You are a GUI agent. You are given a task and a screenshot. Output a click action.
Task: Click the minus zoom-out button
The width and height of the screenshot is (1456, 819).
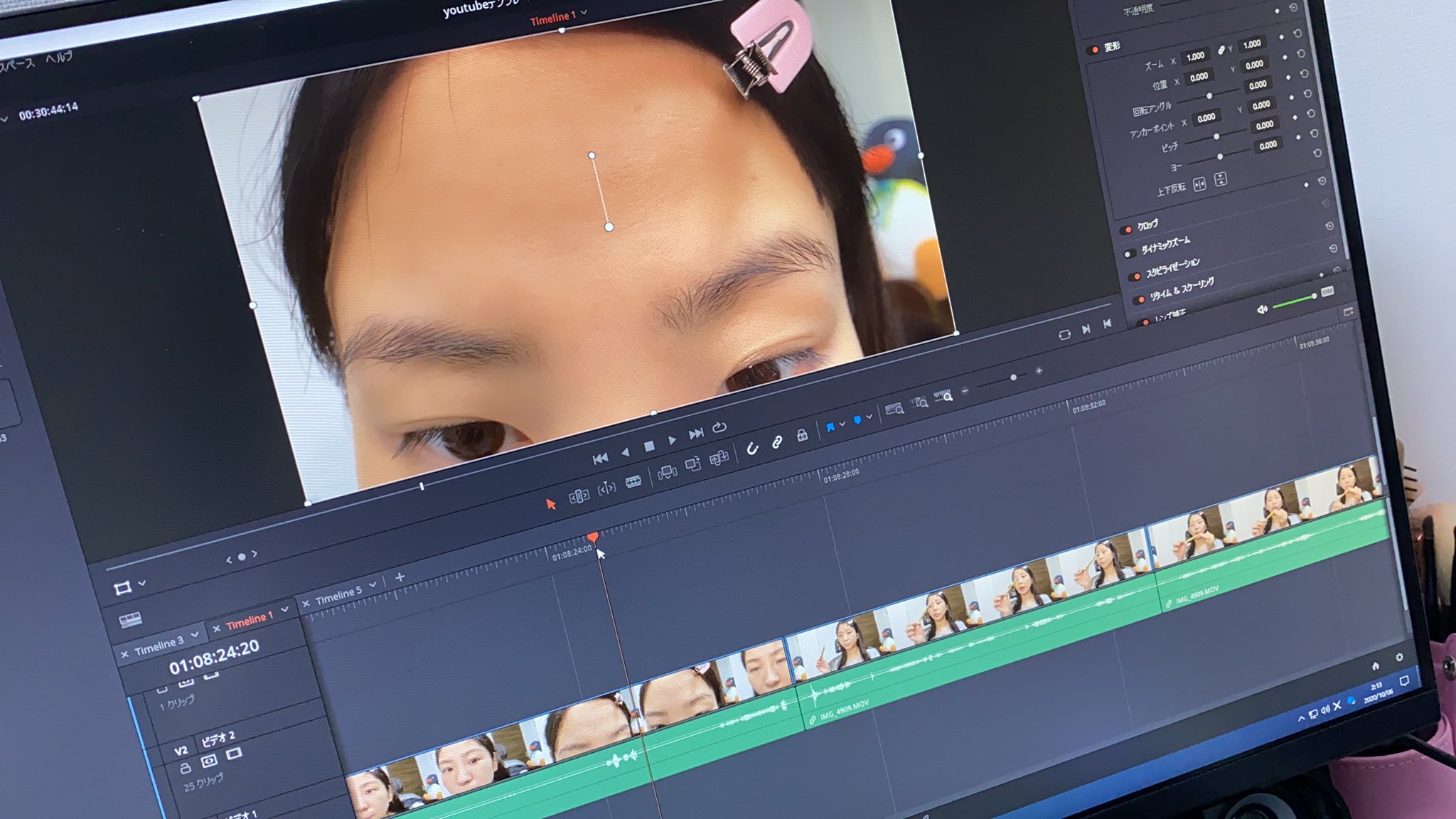965,390
